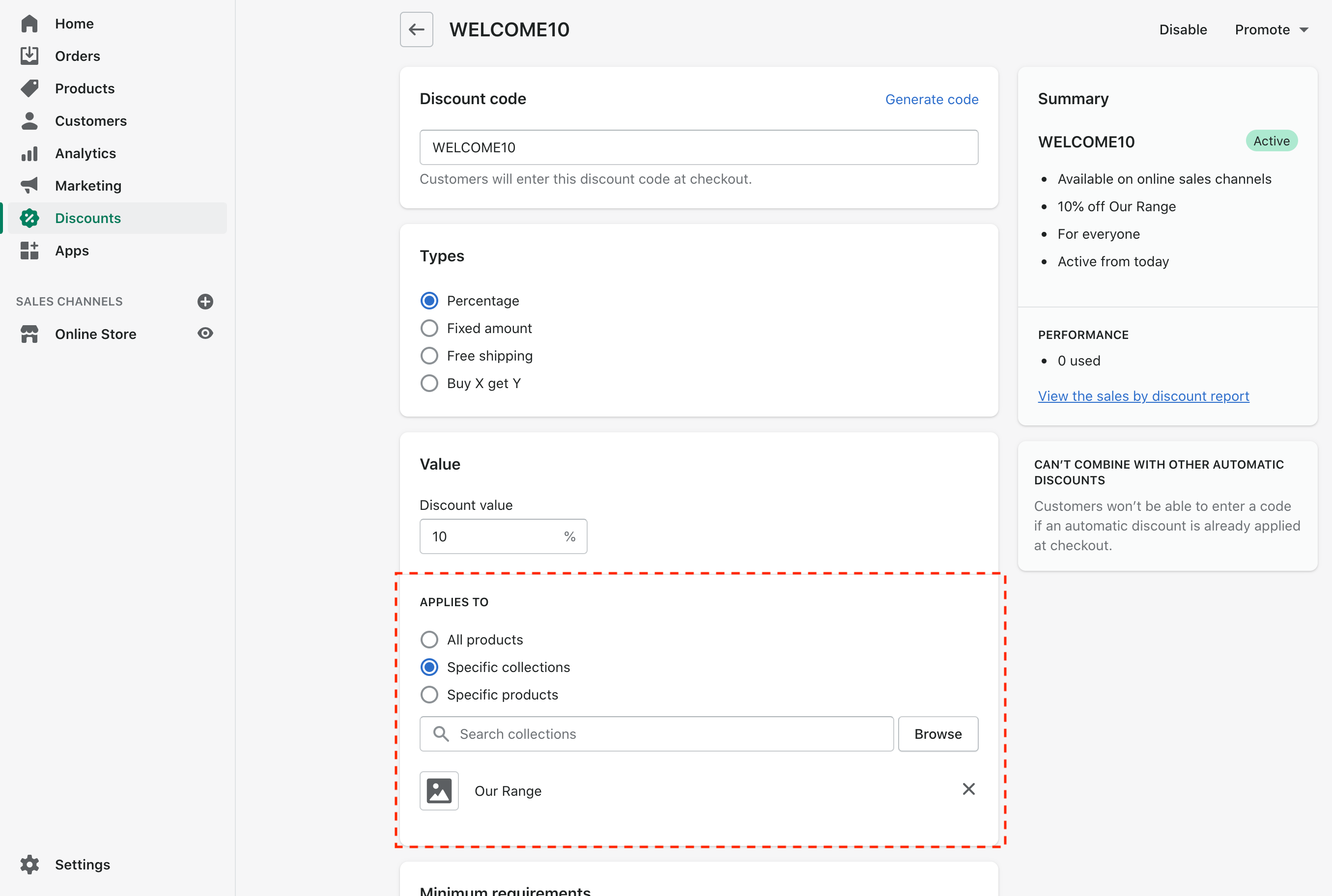1332x896 pixels.
Task: Click the Analytics bar chart icon
Action: (x=29, y=153)
